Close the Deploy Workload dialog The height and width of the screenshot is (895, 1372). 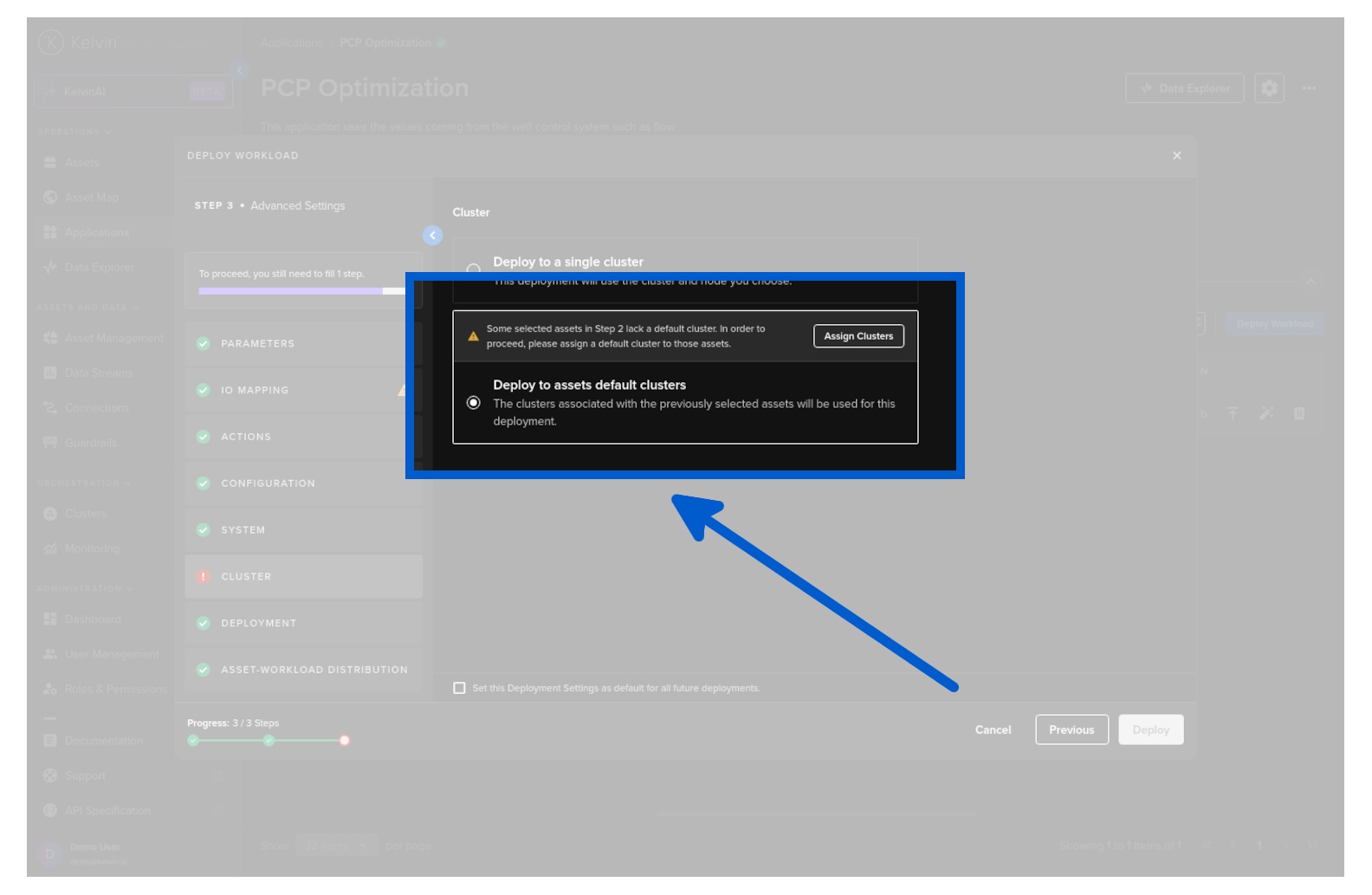[1176, 156]
